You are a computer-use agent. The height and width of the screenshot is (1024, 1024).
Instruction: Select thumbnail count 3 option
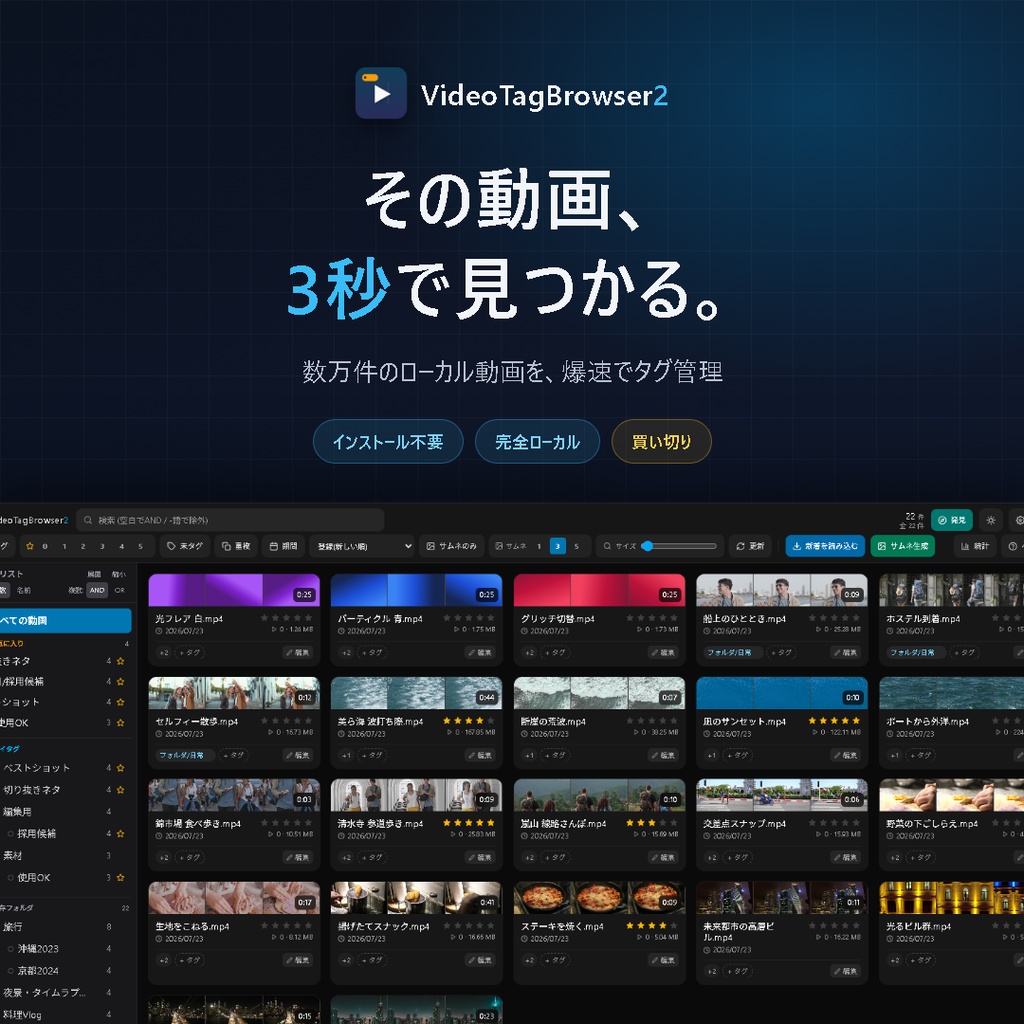click(558, 546)
